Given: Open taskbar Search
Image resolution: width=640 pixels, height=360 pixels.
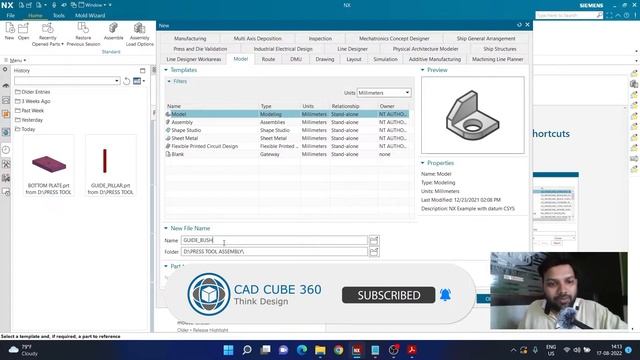Looking at the screenshot, I should click(x=247, y=350).
